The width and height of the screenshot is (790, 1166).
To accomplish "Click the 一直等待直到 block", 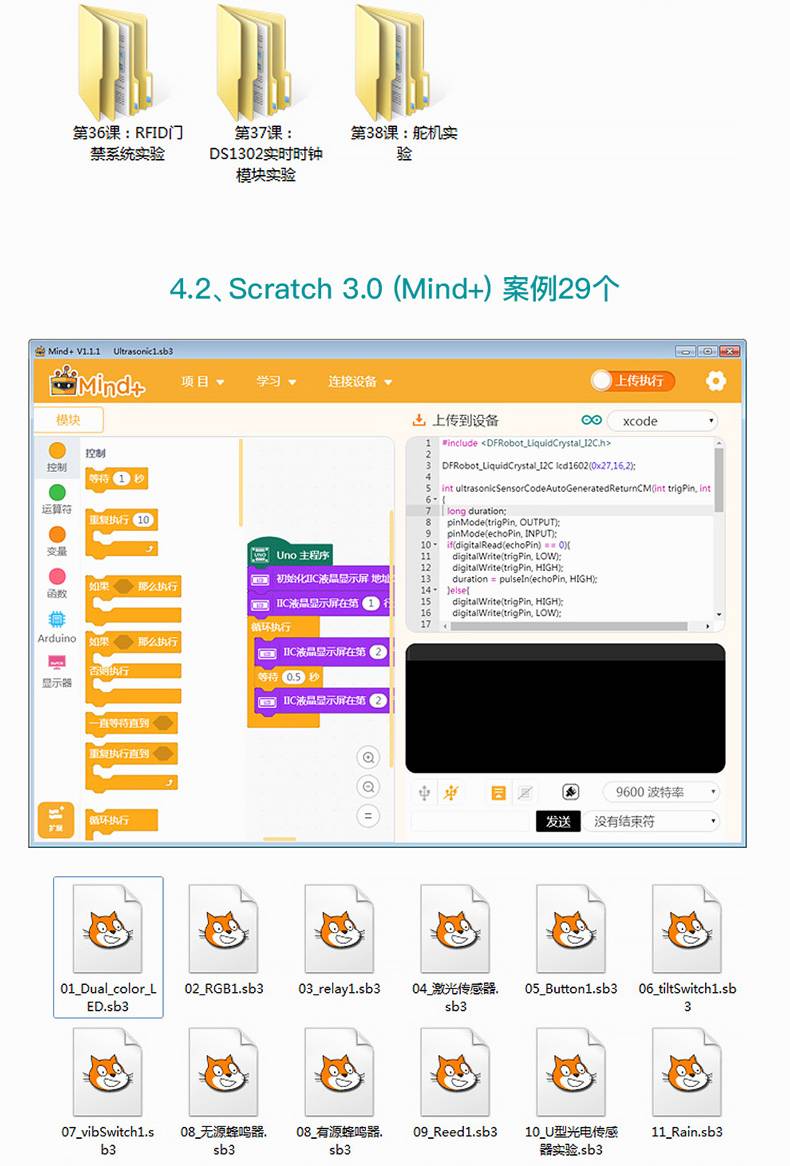I will (x=131, y=723).
